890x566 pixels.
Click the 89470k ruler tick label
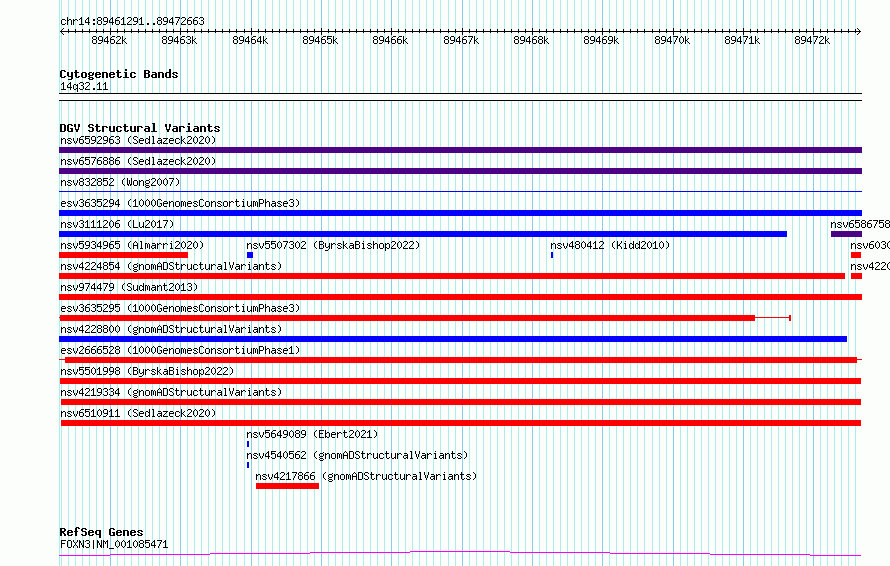[x=672, y=40]
